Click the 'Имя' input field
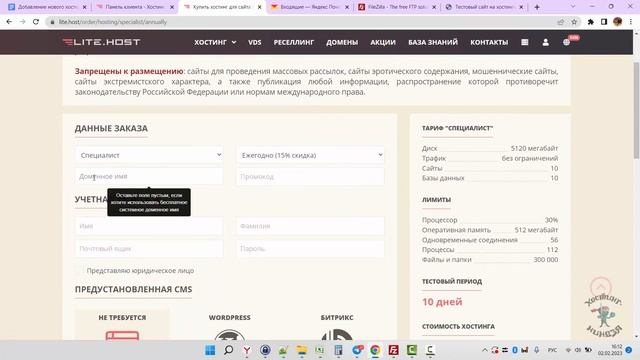Image resolution: width=640 pixels, height=360 pixels. click(149, 226)
